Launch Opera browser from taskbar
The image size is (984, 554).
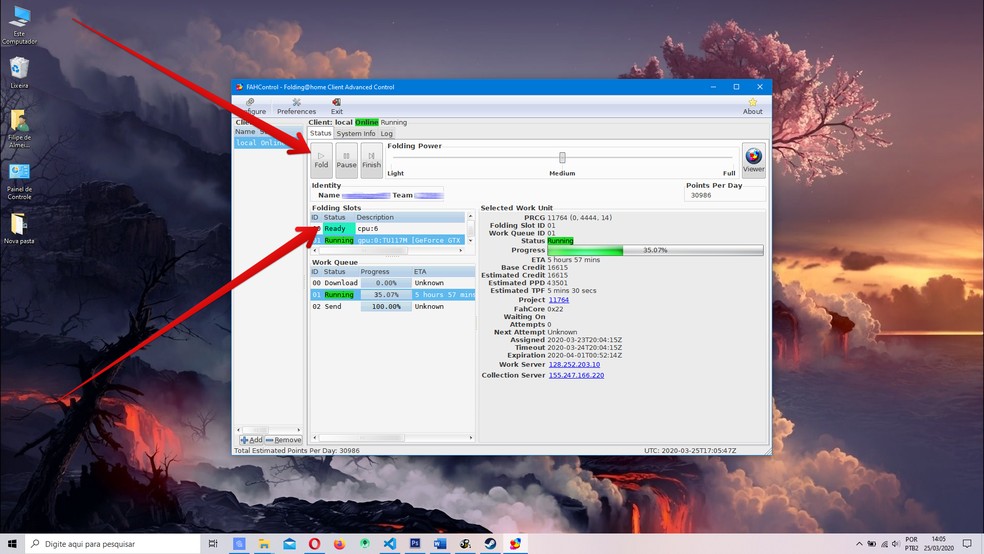click(314, 544)
